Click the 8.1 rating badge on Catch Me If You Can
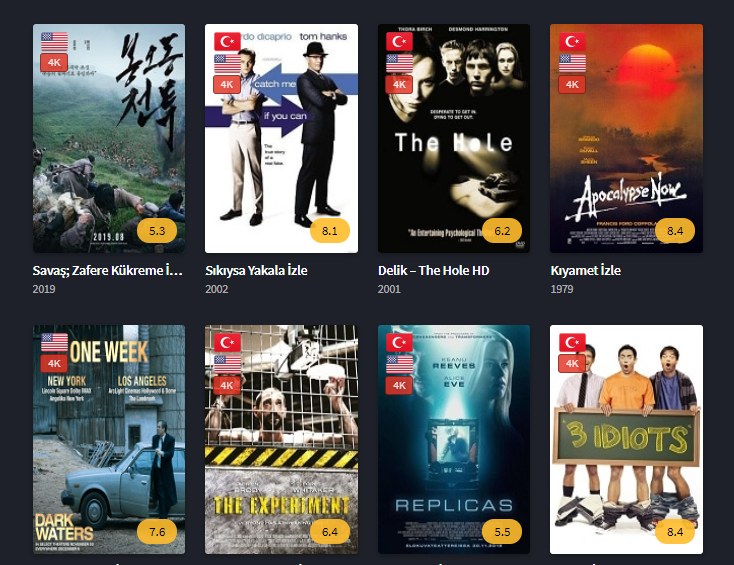This screenshot has width=734, height=565. point(330,231)
